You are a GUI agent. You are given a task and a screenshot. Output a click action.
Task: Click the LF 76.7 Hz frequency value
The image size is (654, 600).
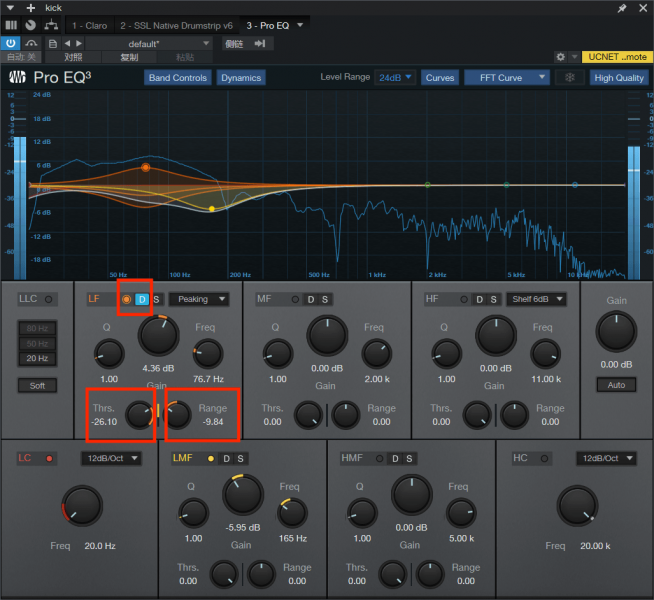209,379
